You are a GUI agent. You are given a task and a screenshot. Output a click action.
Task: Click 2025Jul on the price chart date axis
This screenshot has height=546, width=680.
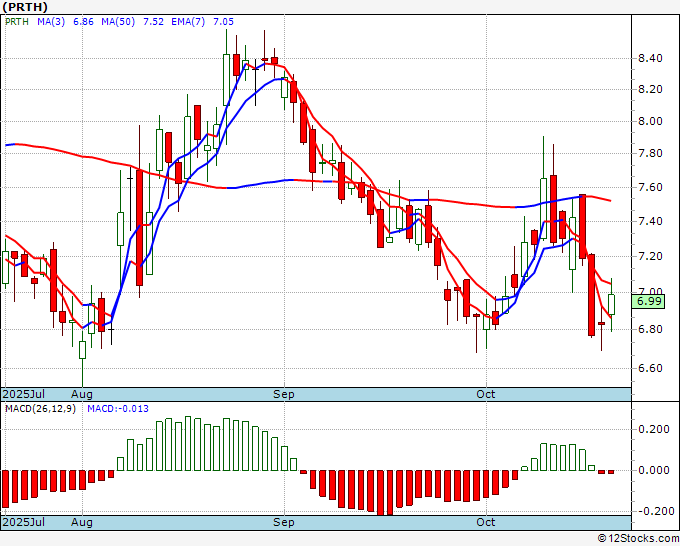[24, 394]
